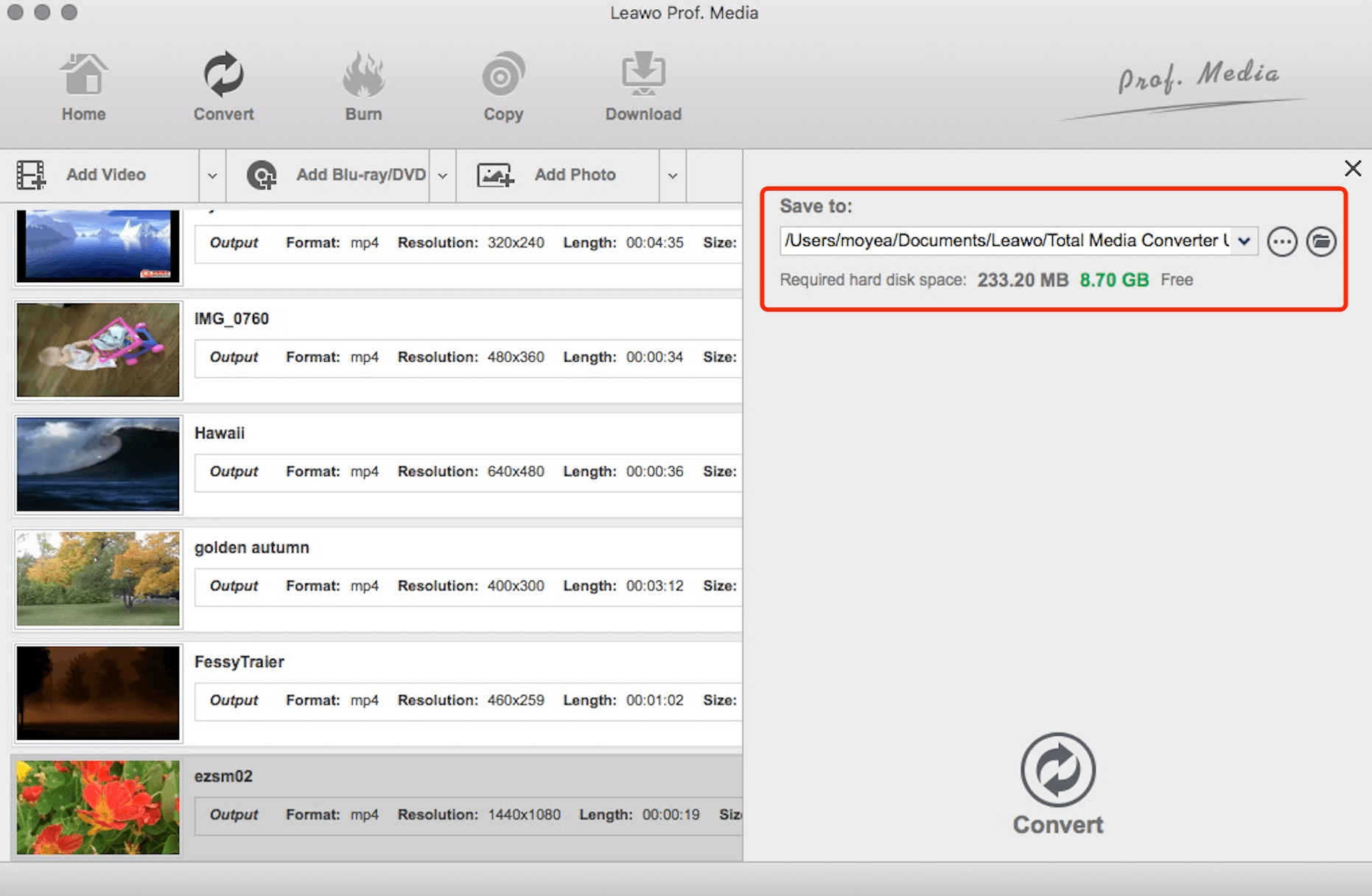1372x896 pixels.
Task: Close the Save to side panel
Action: [1352, 169]
